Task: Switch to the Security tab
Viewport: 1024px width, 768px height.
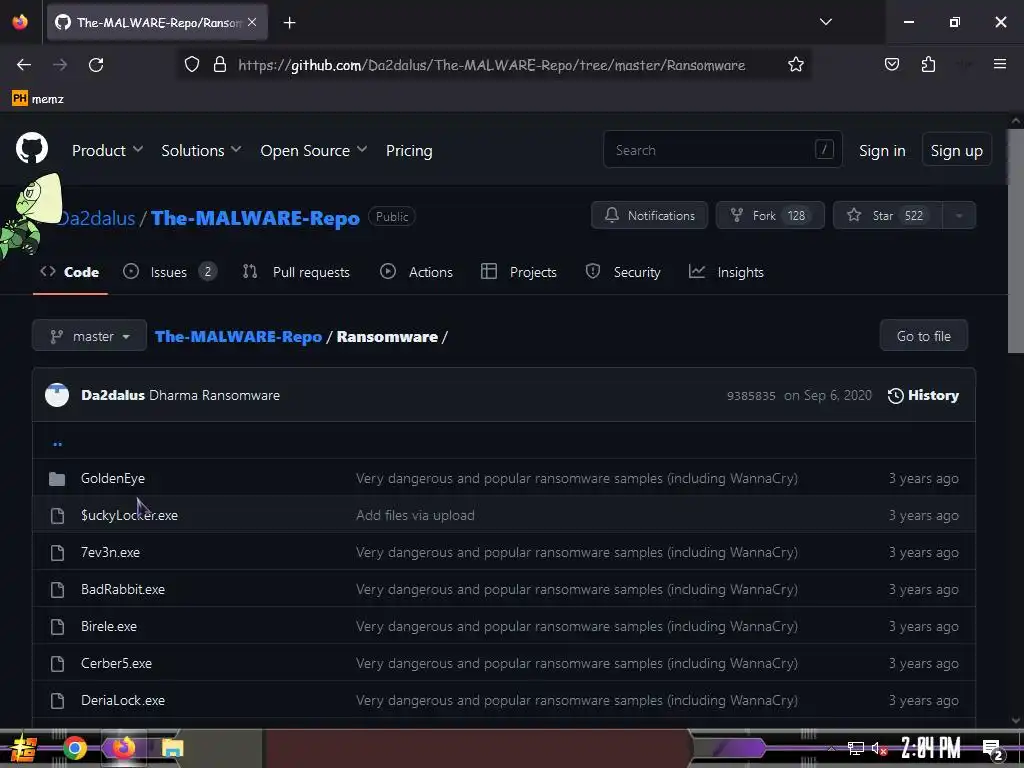Action: (623, 272)
